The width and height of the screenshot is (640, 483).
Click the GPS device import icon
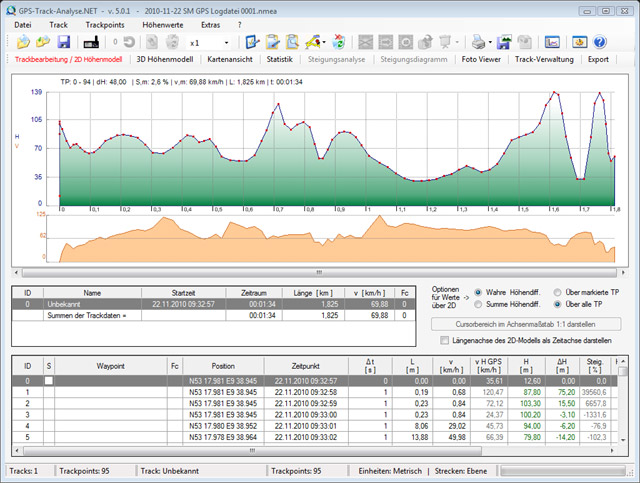[91, 42]
